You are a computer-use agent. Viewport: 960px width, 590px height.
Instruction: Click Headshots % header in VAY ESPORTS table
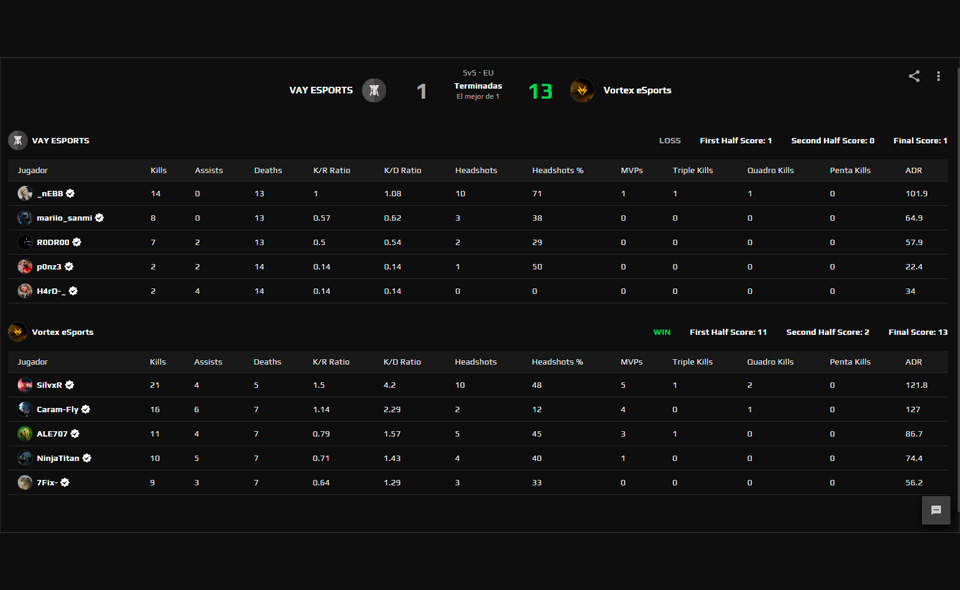click(558, 171)
